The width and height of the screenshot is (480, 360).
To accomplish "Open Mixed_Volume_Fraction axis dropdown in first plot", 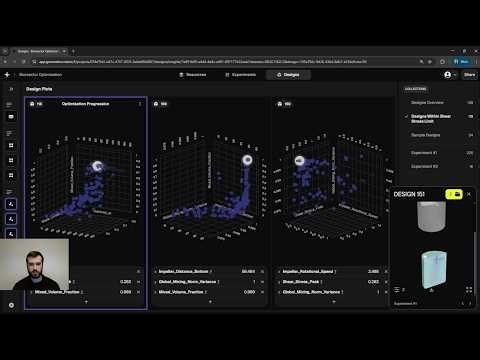I will point(59,292).
